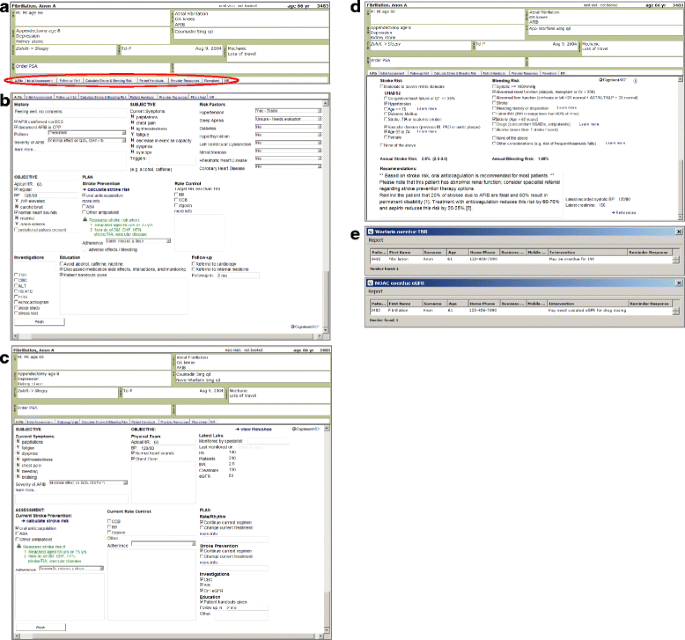
Task: Open Severity of AFIB dropdown in panel c
Action: tap(89, 483)
